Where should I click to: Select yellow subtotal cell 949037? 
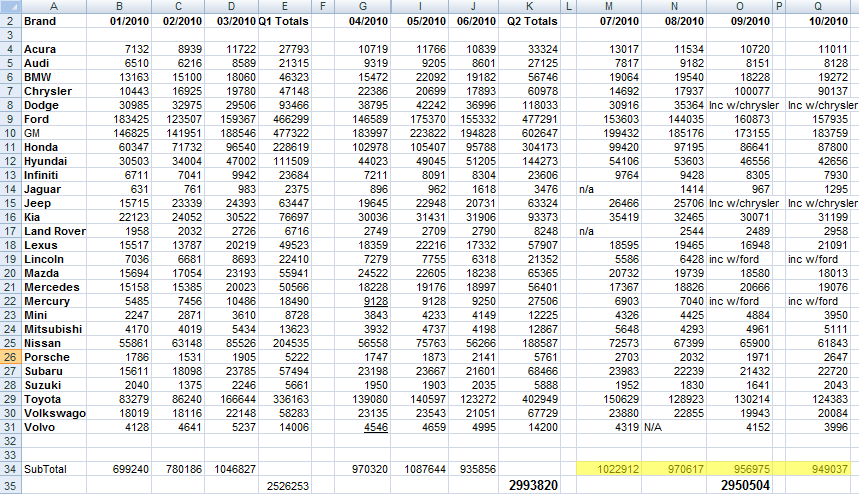coord(818,469)
